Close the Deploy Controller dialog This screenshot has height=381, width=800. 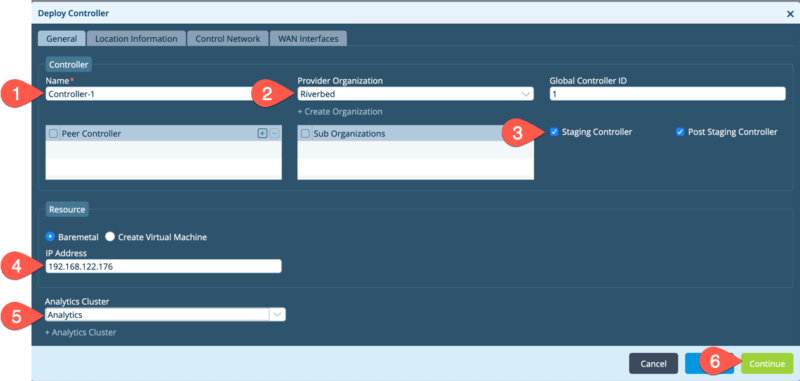(x=790, y=14)
